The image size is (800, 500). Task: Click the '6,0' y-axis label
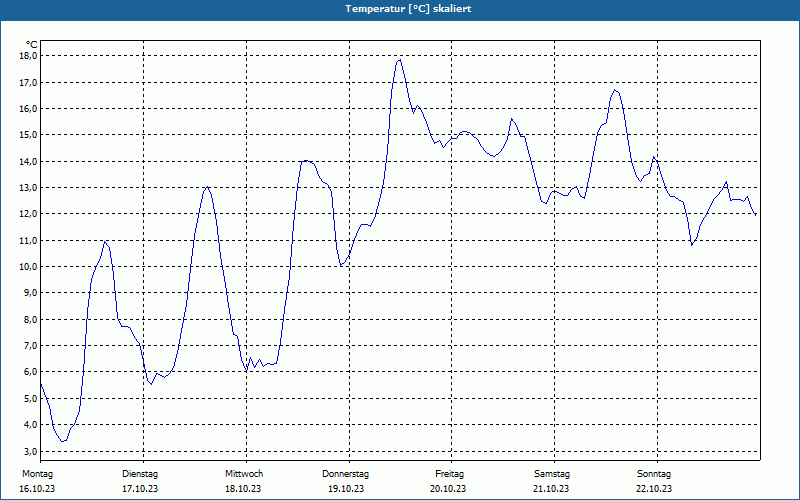pos(30,372)
